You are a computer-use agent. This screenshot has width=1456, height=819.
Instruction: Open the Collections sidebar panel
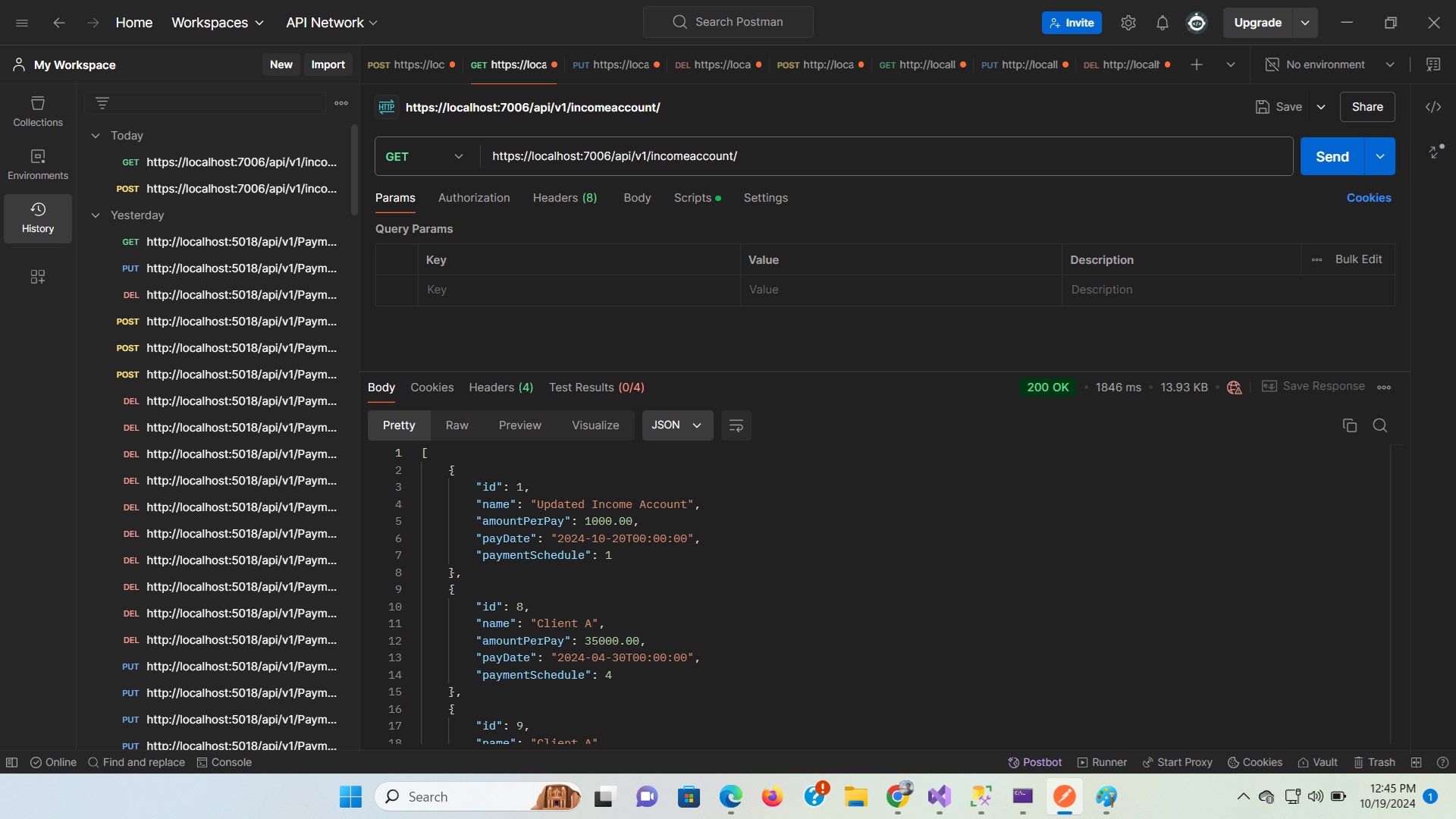(38, 111)
